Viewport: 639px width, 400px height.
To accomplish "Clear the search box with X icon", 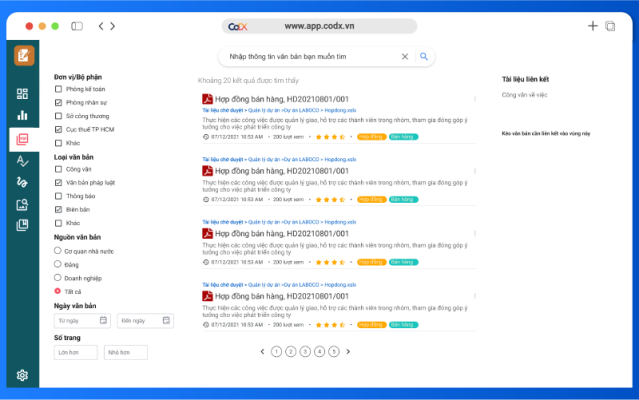I will pyautogui.click(x=405, y=57).
